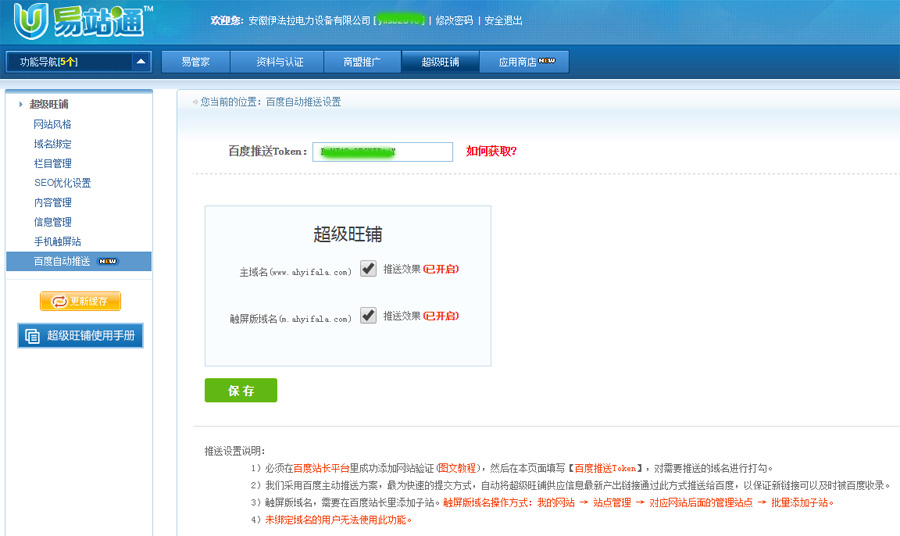Image resolution: width=900 pixels, height=536 pixels.
Task: Click the 推送设置说明 heading
Action: [x=235, y=451]
